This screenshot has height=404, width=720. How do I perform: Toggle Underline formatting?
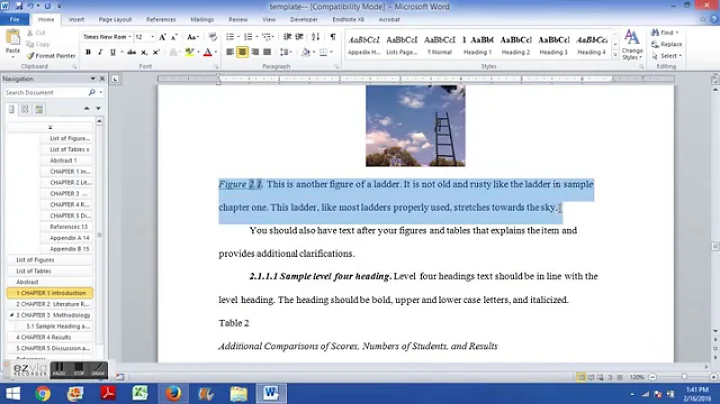coord(112,52)
